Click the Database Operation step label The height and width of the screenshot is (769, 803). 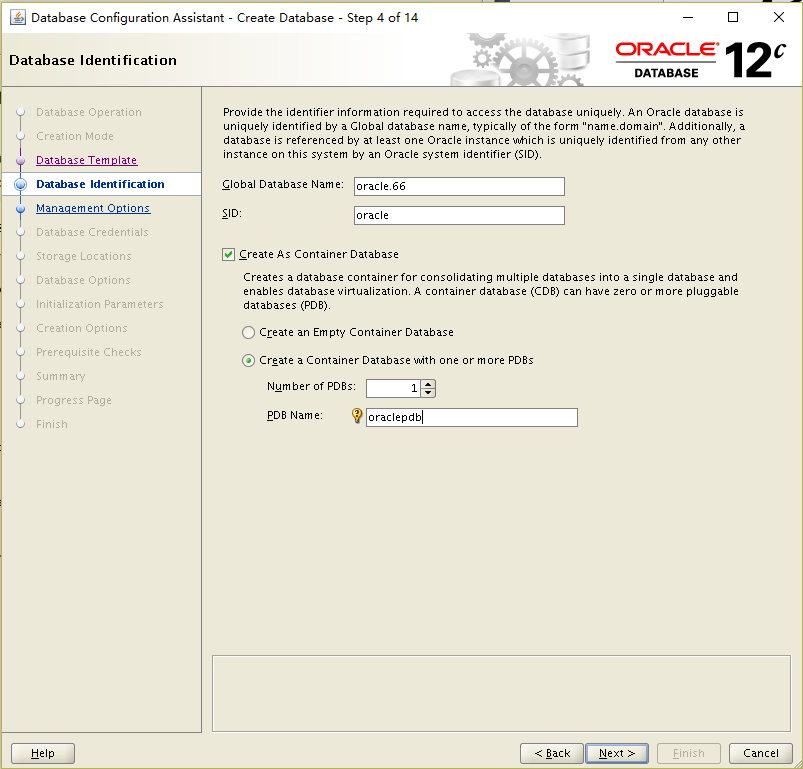(x=89, y=112)
